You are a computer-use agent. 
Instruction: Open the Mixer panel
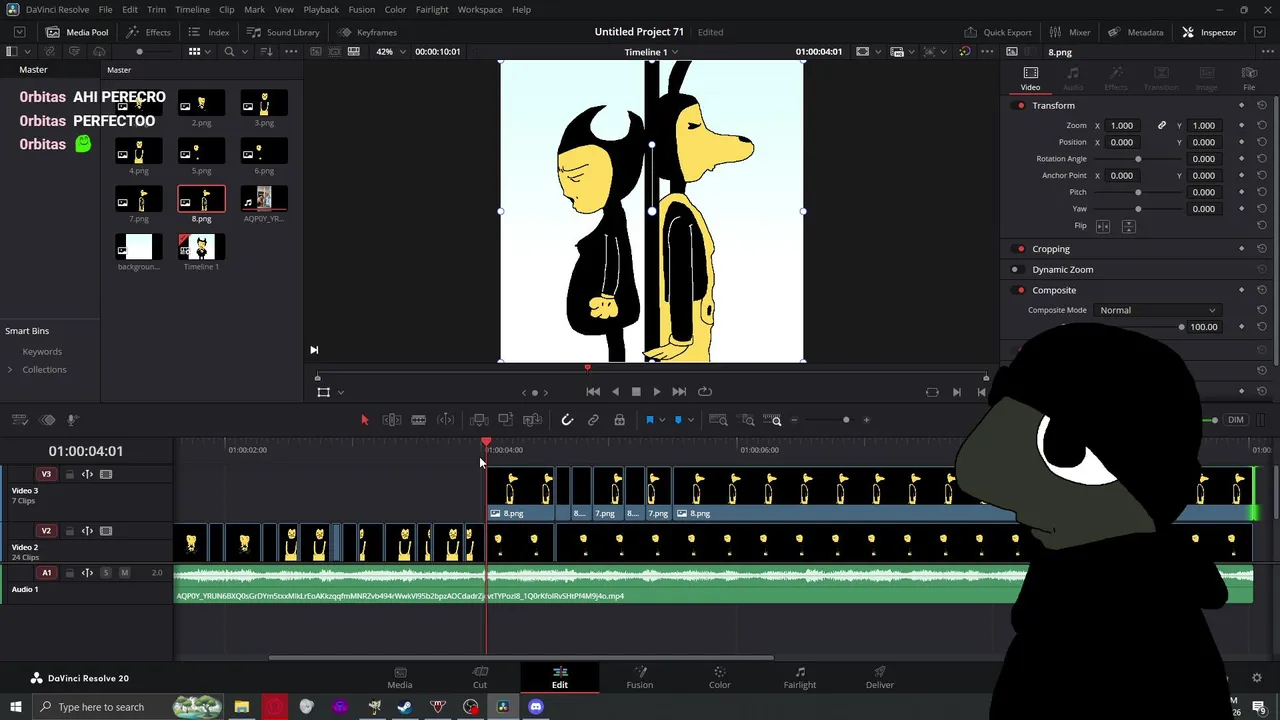[1069, 32]
